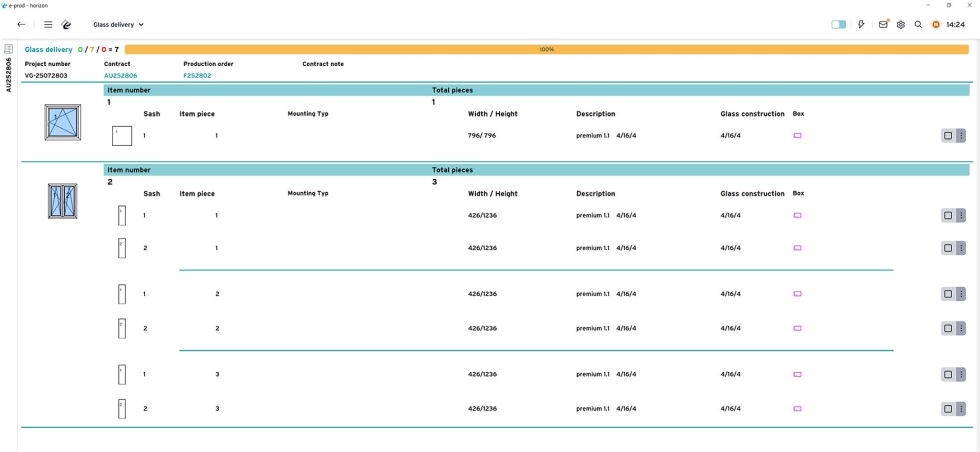Click the document icon in left sidebar
The image size is (980, 452).
click(x=9, y=49)
